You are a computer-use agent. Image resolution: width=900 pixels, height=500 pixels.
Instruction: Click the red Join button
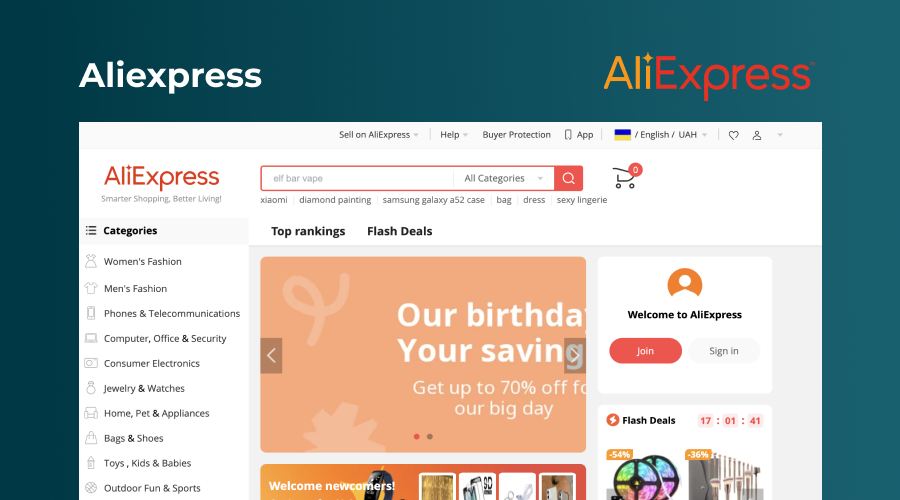coord(645,351)
